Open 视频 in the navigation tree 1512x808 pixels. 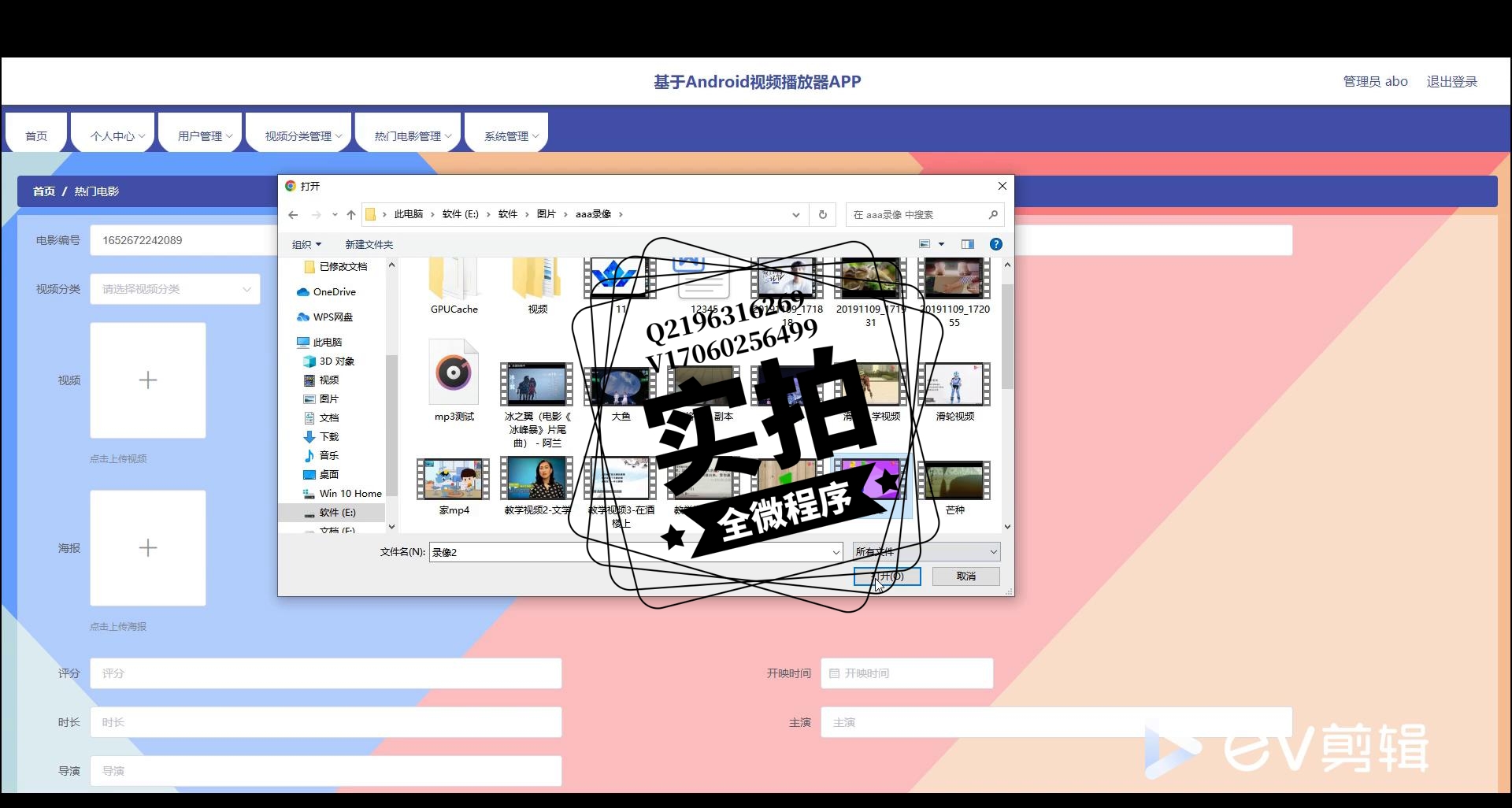click(x=321, y=380)
